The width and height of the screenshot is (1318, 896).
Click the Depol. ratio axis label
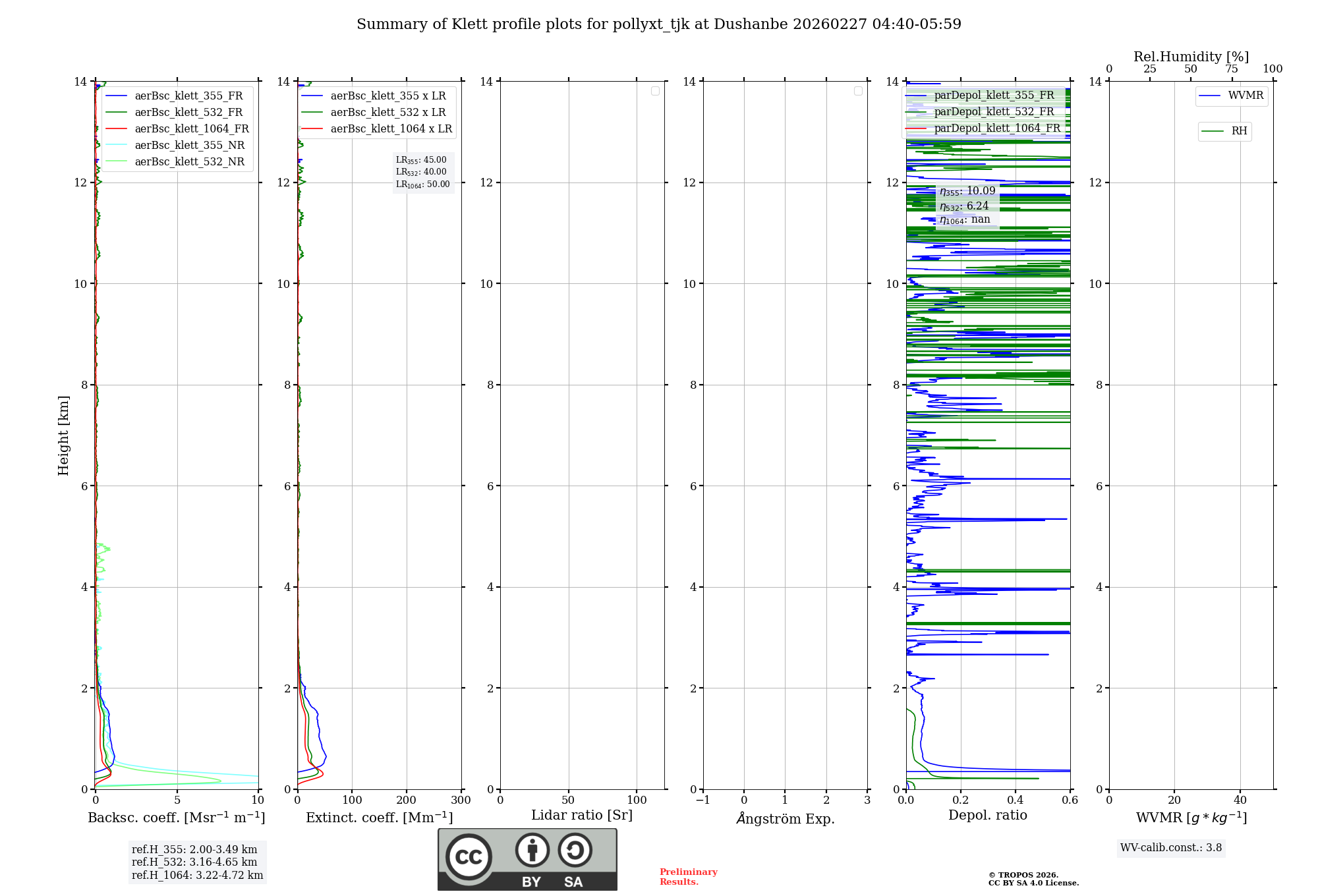pyautogui.click(x=987, y=815)
